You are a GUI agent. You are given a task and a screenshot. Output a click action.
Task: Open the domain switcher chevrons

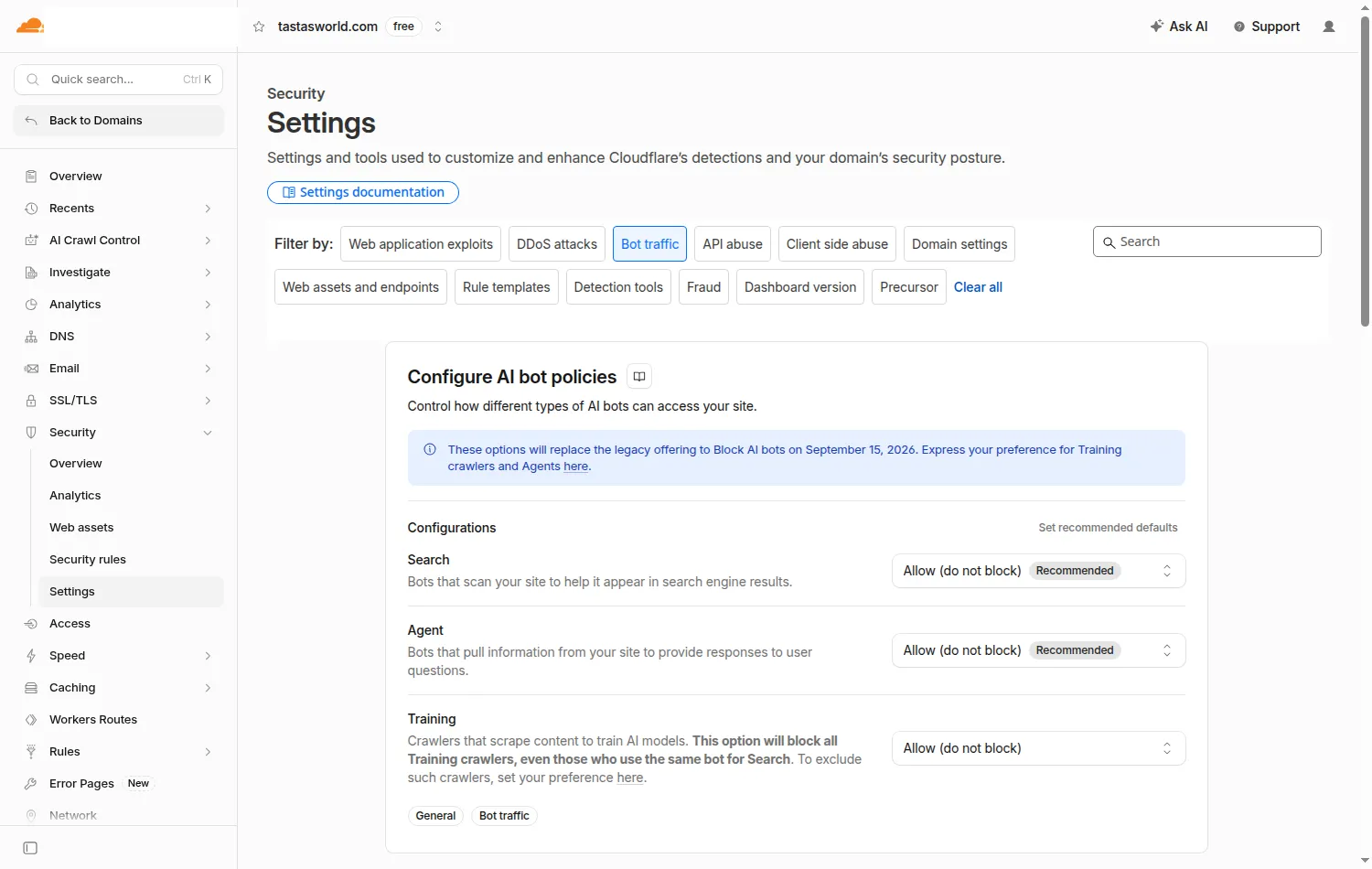pyautogui.click(x=438, y=27)
